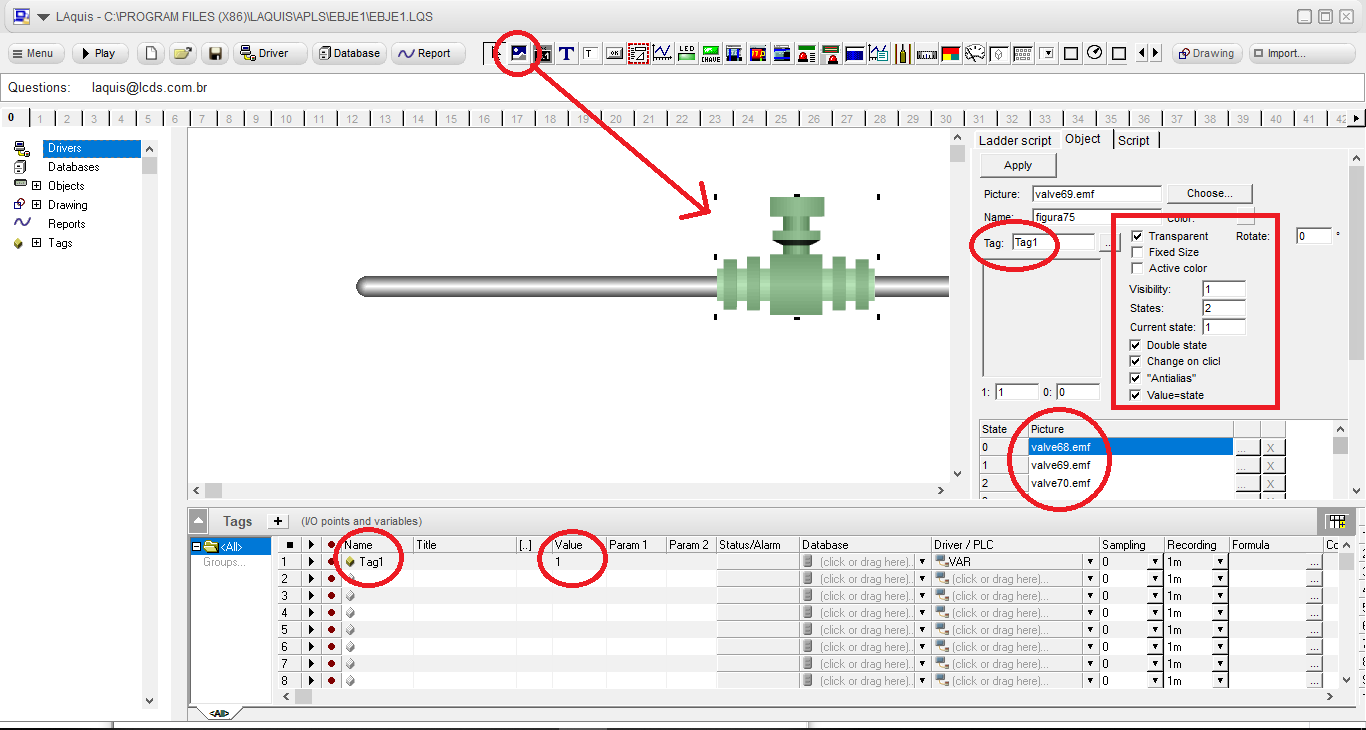Image resolution: width=1366 pixels, height=730 pixels.
Task: Create a new file with blank page icon
Action: coord(150,53)
